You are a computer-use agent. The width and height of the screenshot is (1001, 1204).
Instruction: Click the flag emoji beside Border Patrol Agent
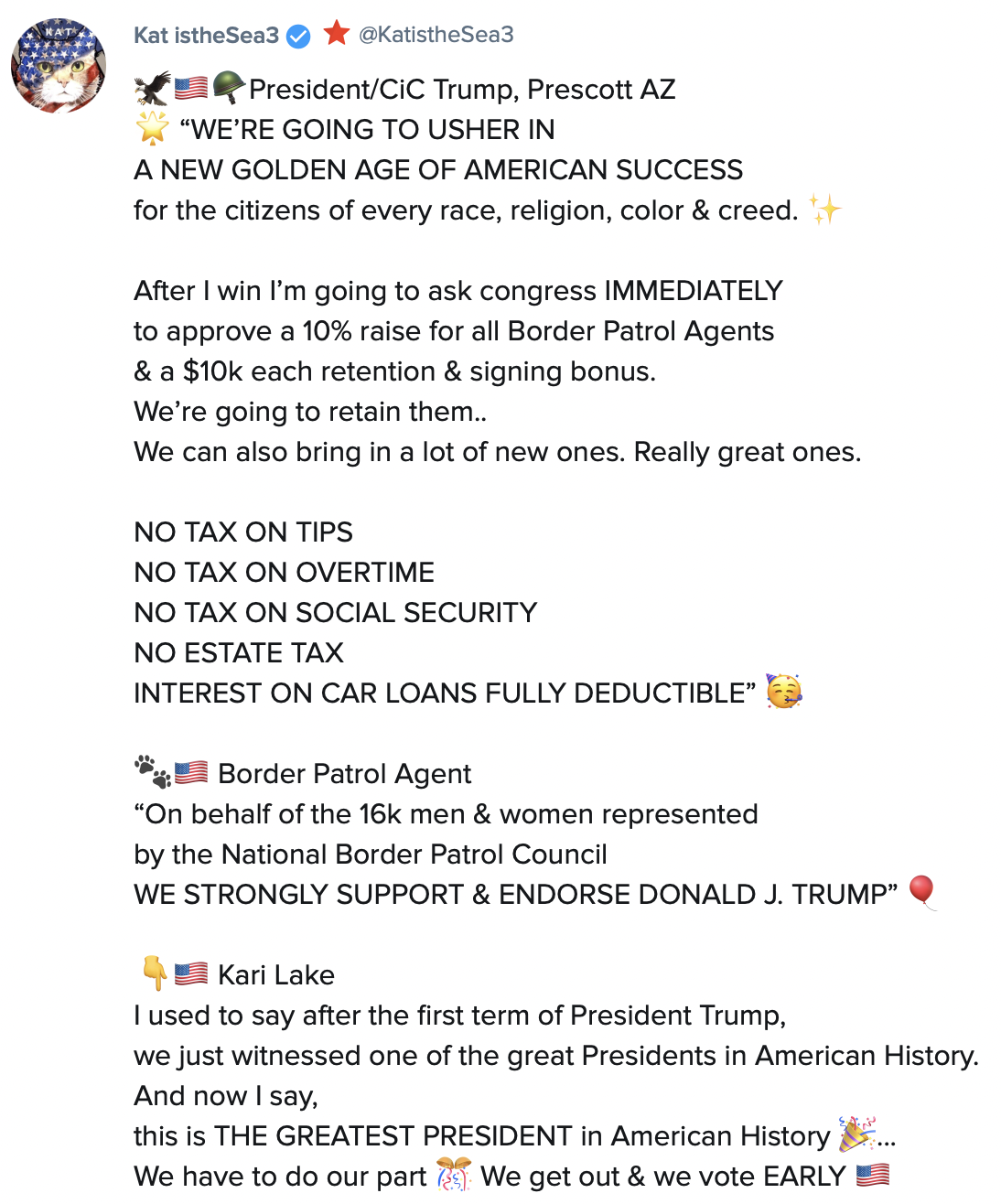[191, 773]
